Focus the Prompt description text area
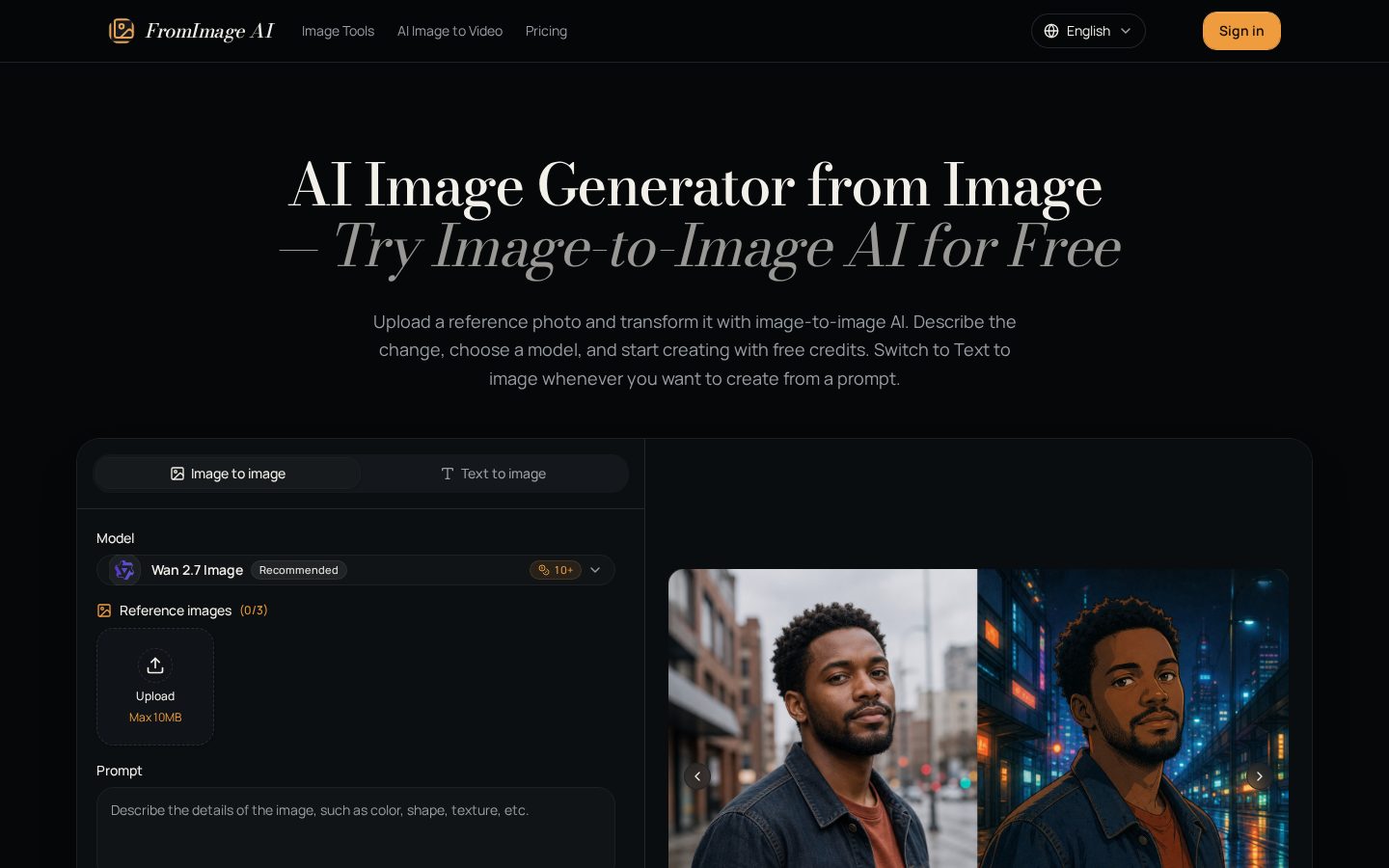The width and height of the screenshot is (1389, 868). (356, 827)
